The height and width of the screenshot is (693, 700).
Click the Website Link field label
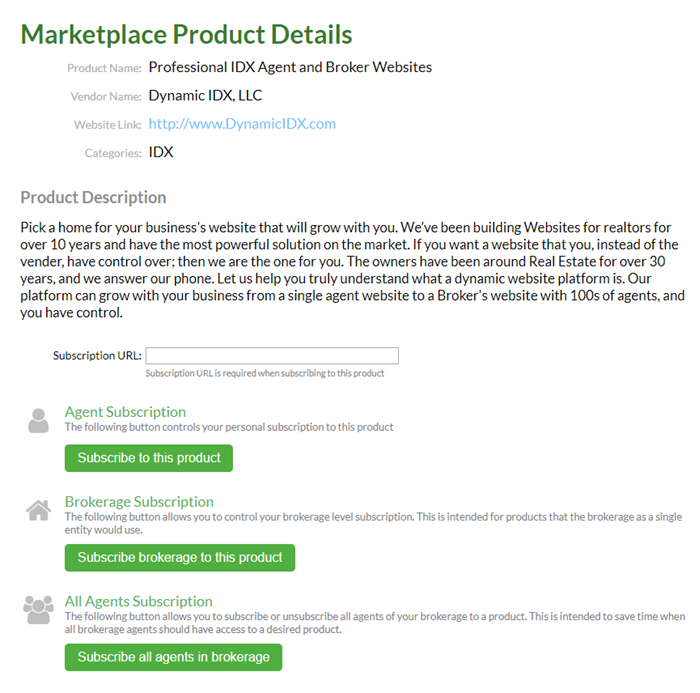click(107, 125)
